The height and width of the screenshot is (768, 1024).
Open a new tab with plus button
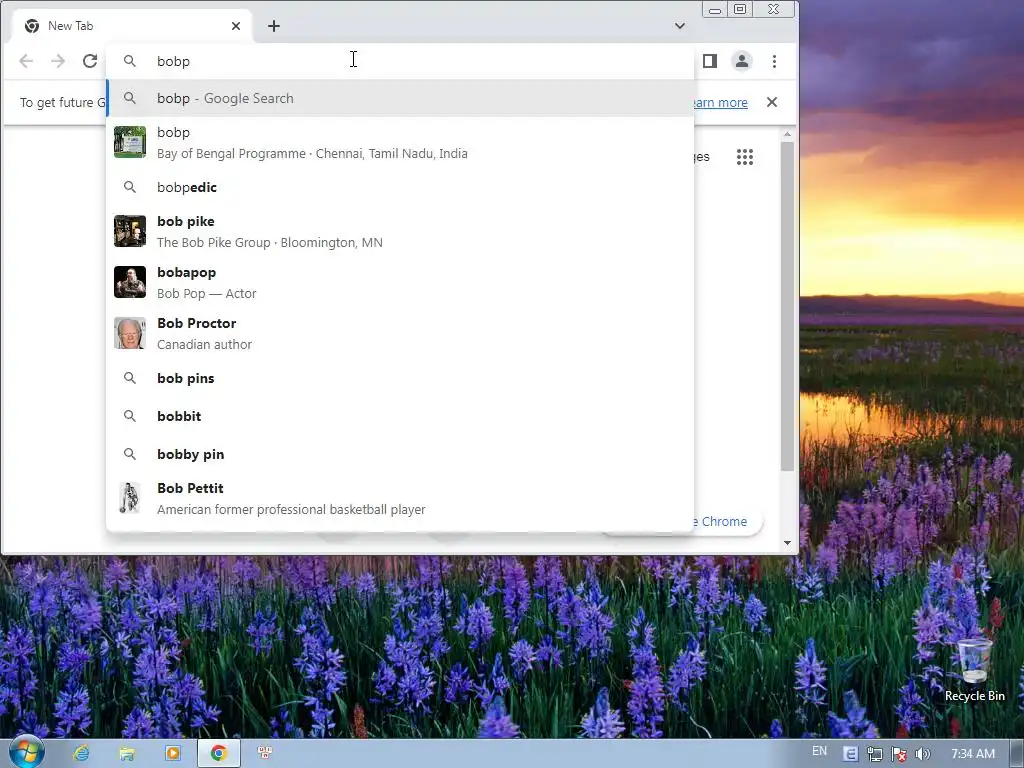[274, 26]
